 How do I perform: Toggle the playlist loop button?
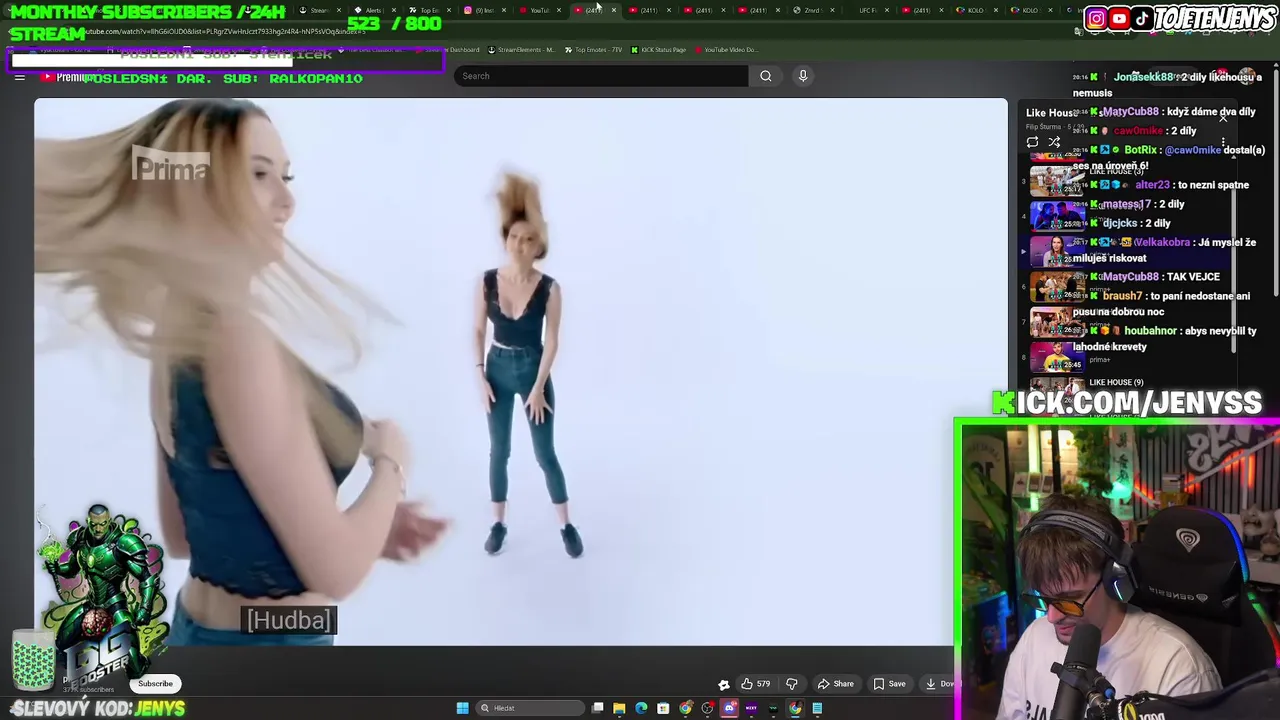coord(1032,142)
